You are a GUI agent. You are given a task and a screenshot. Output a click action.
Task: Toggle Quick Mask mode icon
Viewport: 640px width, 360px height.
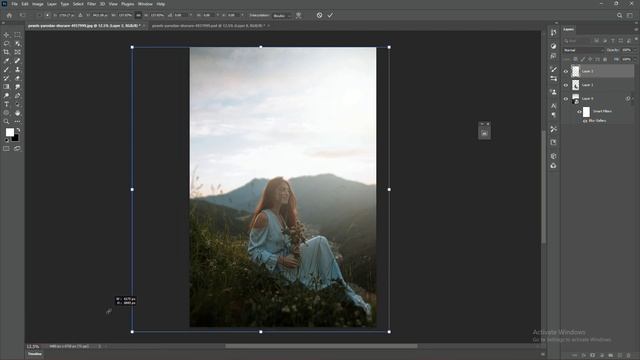click(x=6, y=149)
